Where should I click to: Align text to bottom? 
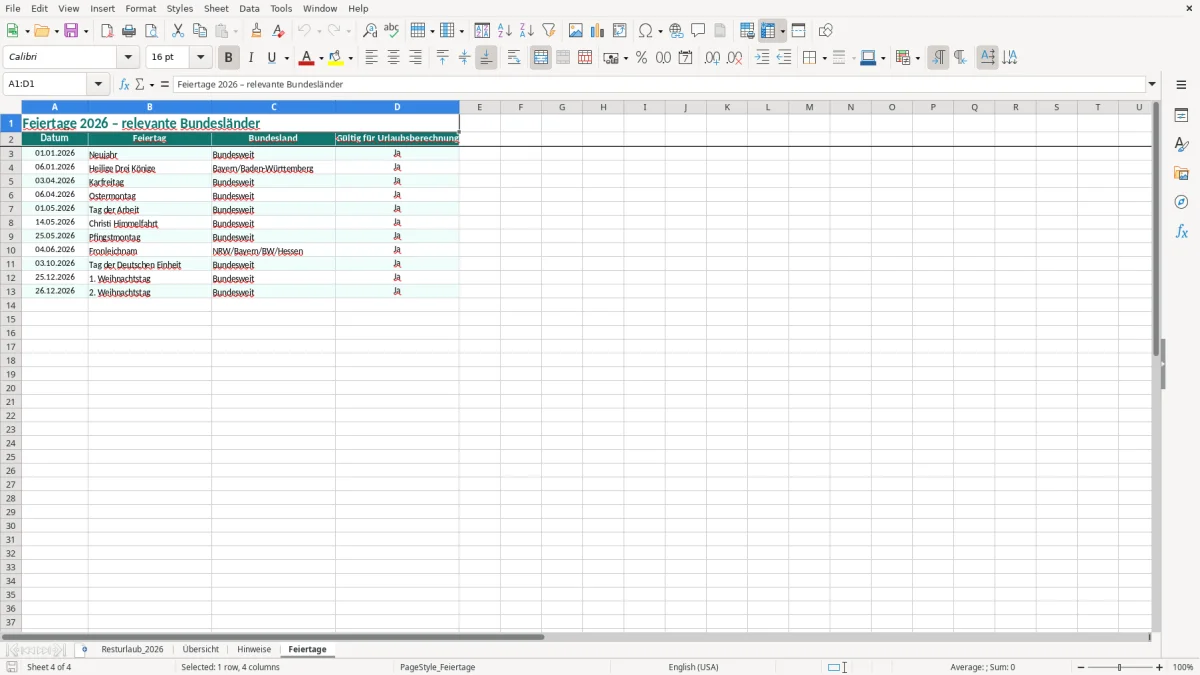486,58
